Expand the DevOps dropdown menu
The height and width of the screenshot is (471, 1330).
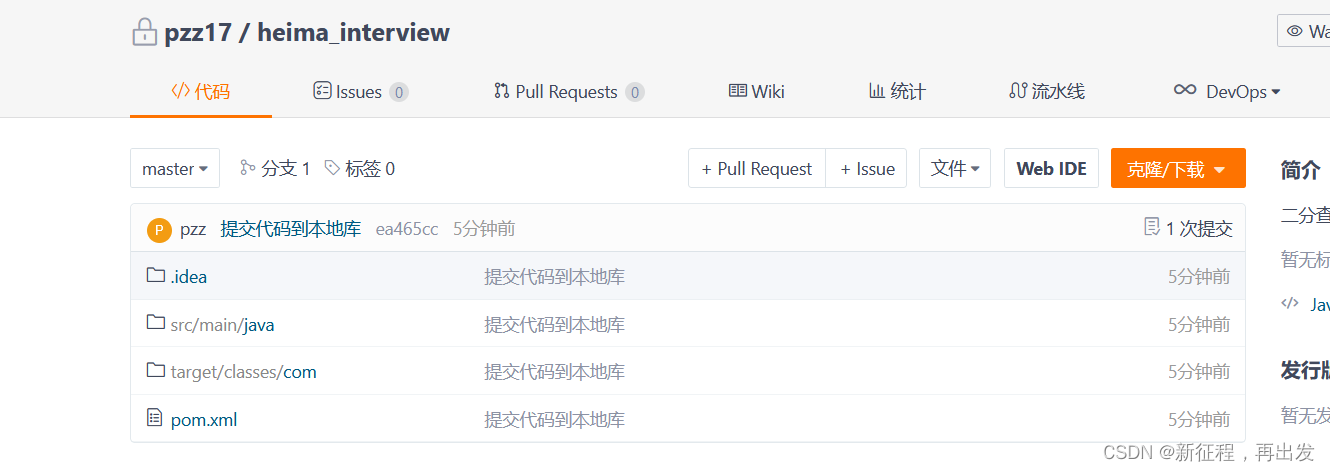(x=1227, y=91)
